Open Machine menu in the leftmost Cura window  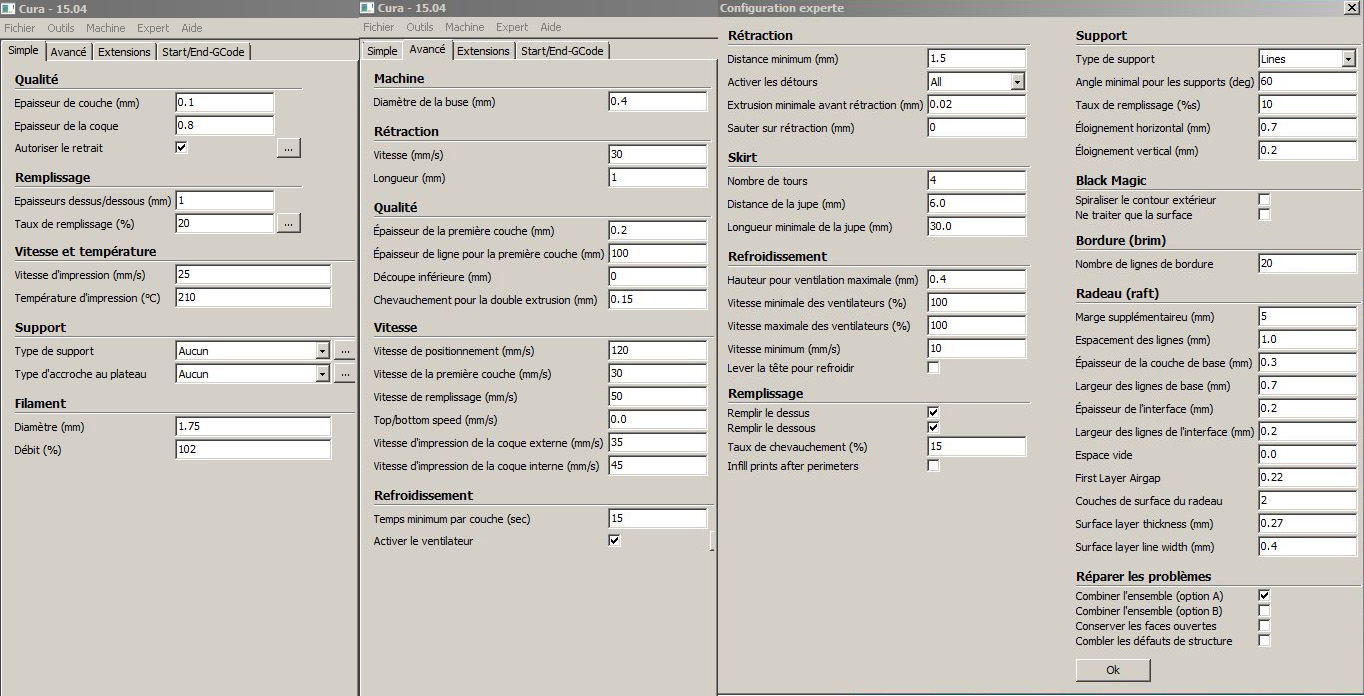[105, 28]
